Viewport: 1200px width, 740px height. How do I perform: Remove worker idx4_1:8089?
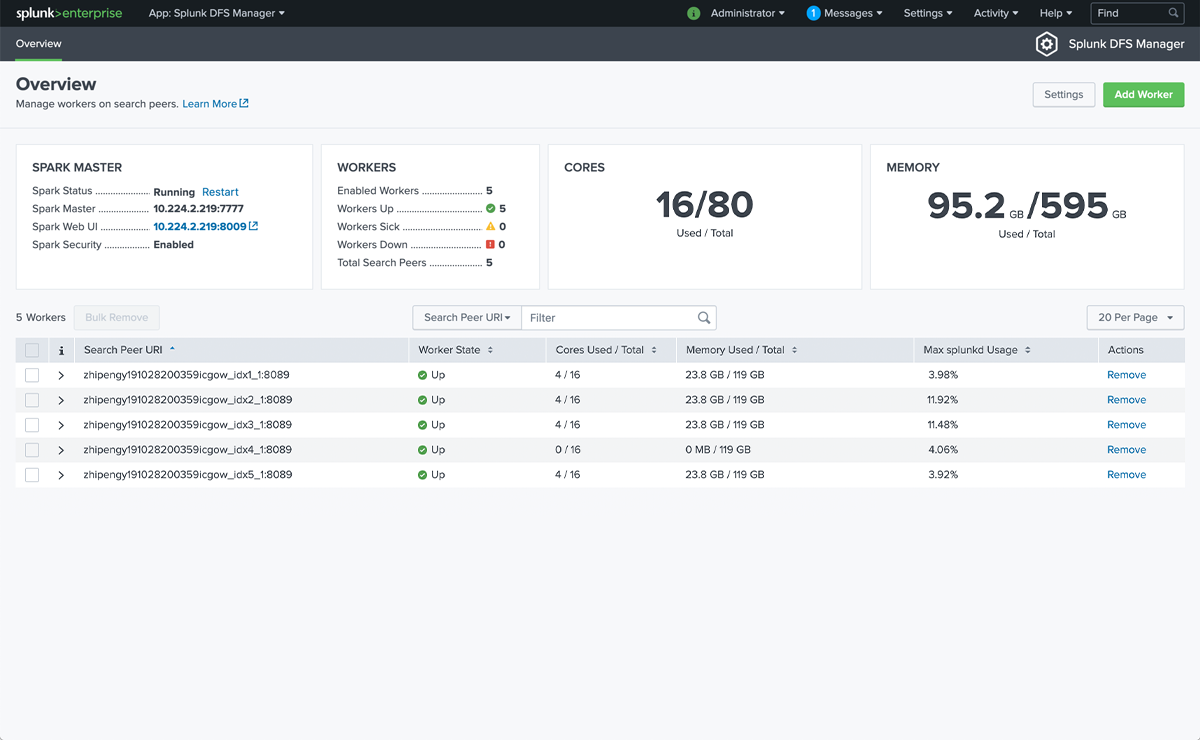[x=1126, y=450]
